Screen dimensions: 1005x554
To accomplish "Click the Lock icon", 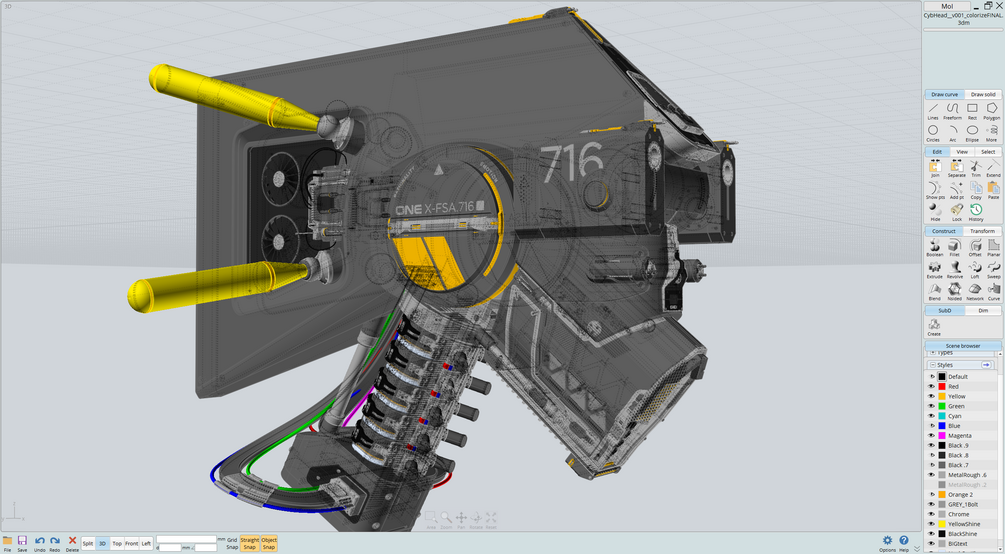I will tap(956, 212).
